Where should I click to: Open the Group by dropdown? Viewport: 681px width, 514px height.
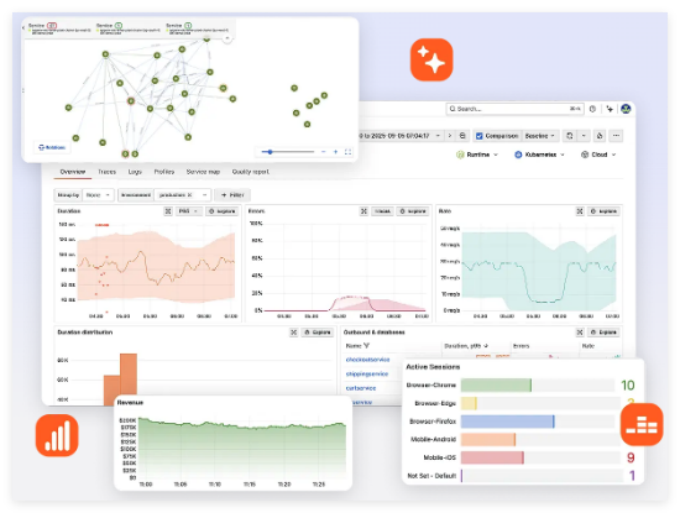click(x=98, y=195)
